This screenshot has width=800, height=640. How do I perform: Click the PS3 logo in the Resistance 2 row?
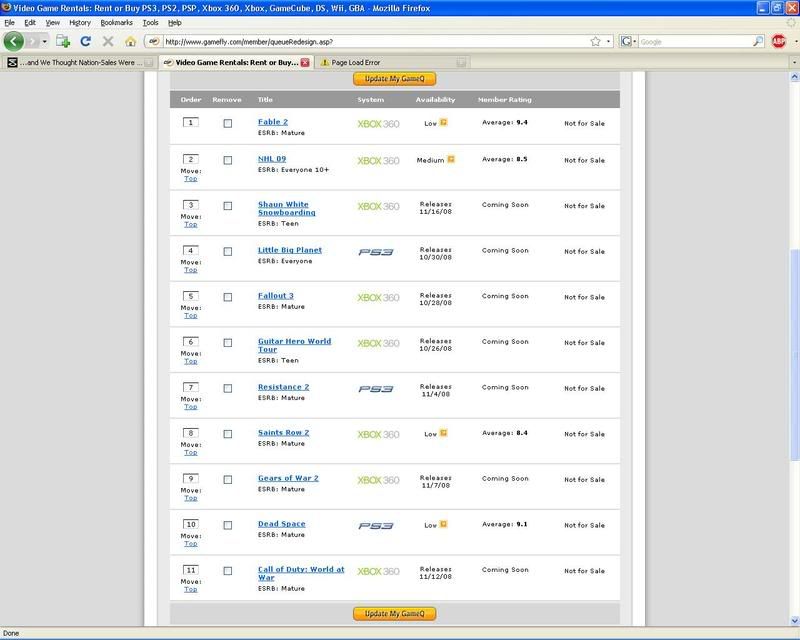pos(376,389)
